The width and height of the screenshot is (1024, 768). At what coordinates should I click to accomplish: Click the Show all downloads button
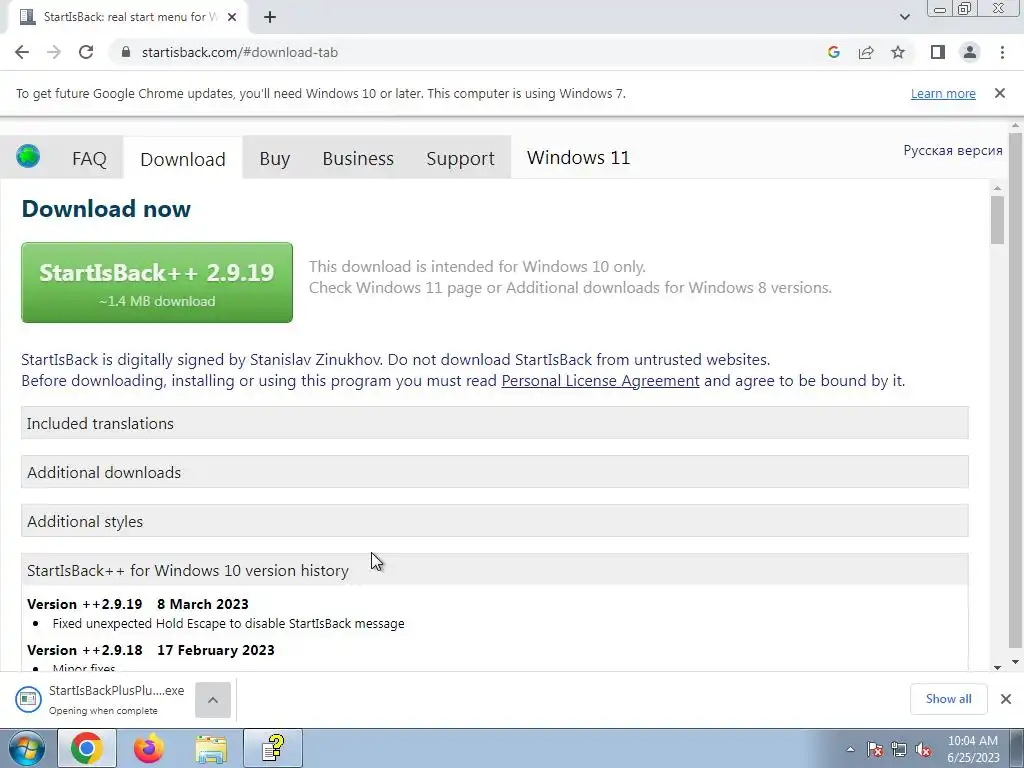coord(948,699)
